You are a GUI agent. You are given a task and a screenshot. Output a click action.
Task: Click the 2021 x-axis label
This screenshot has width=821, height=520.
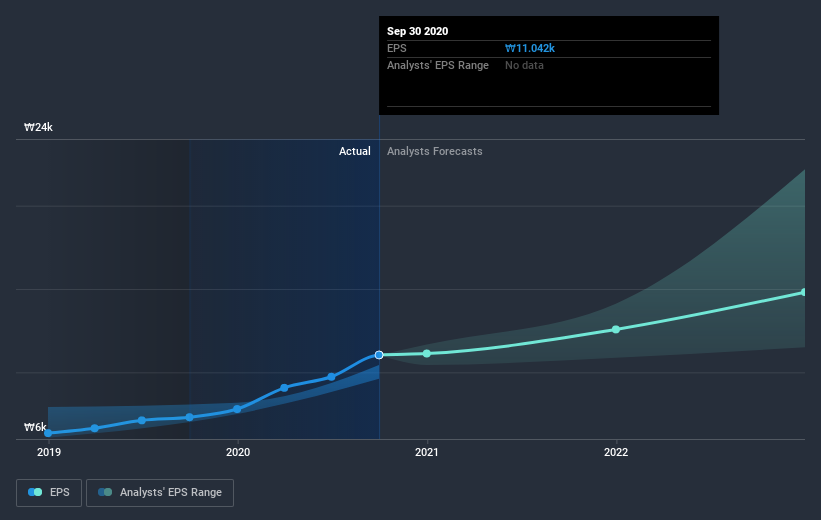427,452
